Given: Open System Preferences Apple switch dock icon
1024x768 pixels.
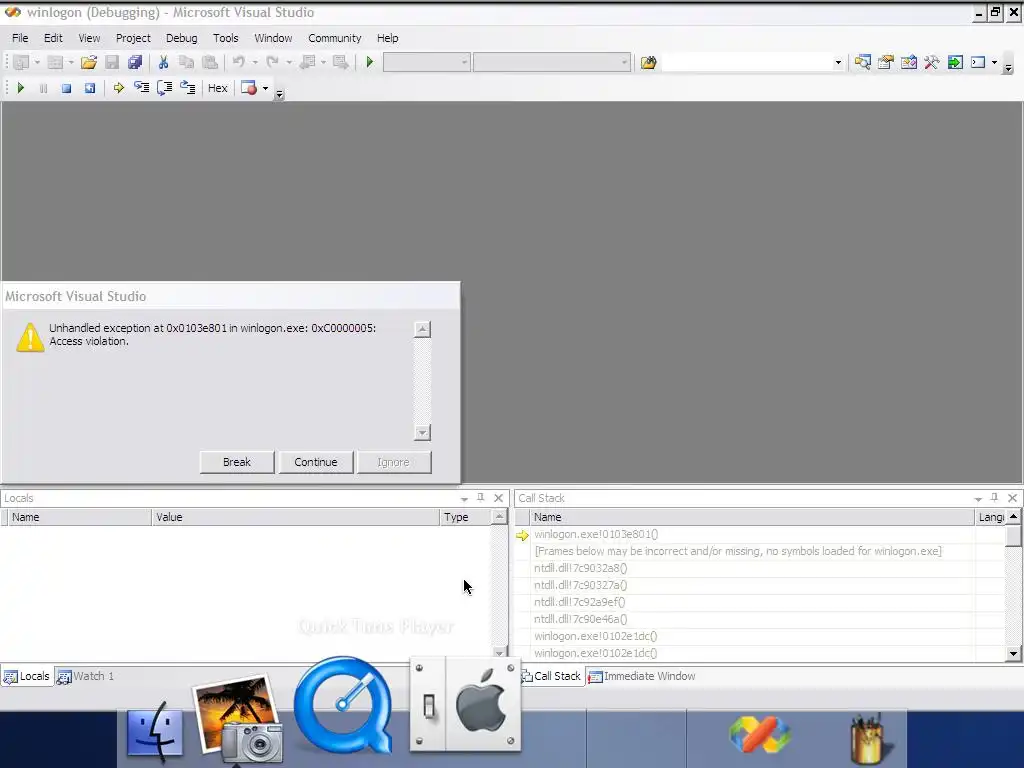Looking at the screenshot, I should click(465, 705).
